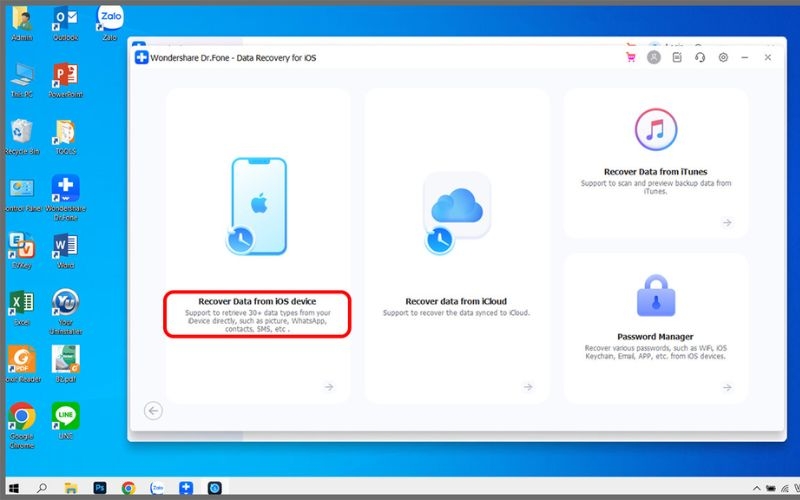Select UniKey desktop shortcut
The height and width of the screenshot is (500, 800).
(22, 251)
